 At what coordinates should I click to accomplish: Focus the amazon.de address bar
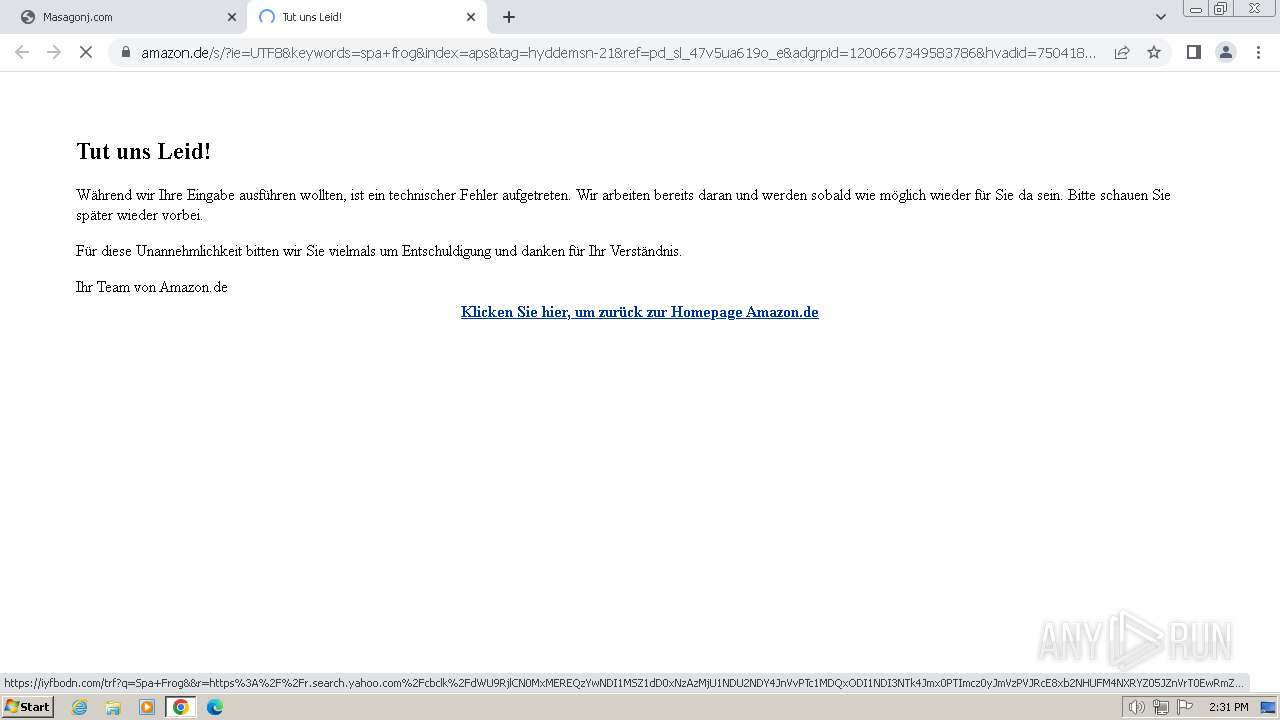point(618,53)
